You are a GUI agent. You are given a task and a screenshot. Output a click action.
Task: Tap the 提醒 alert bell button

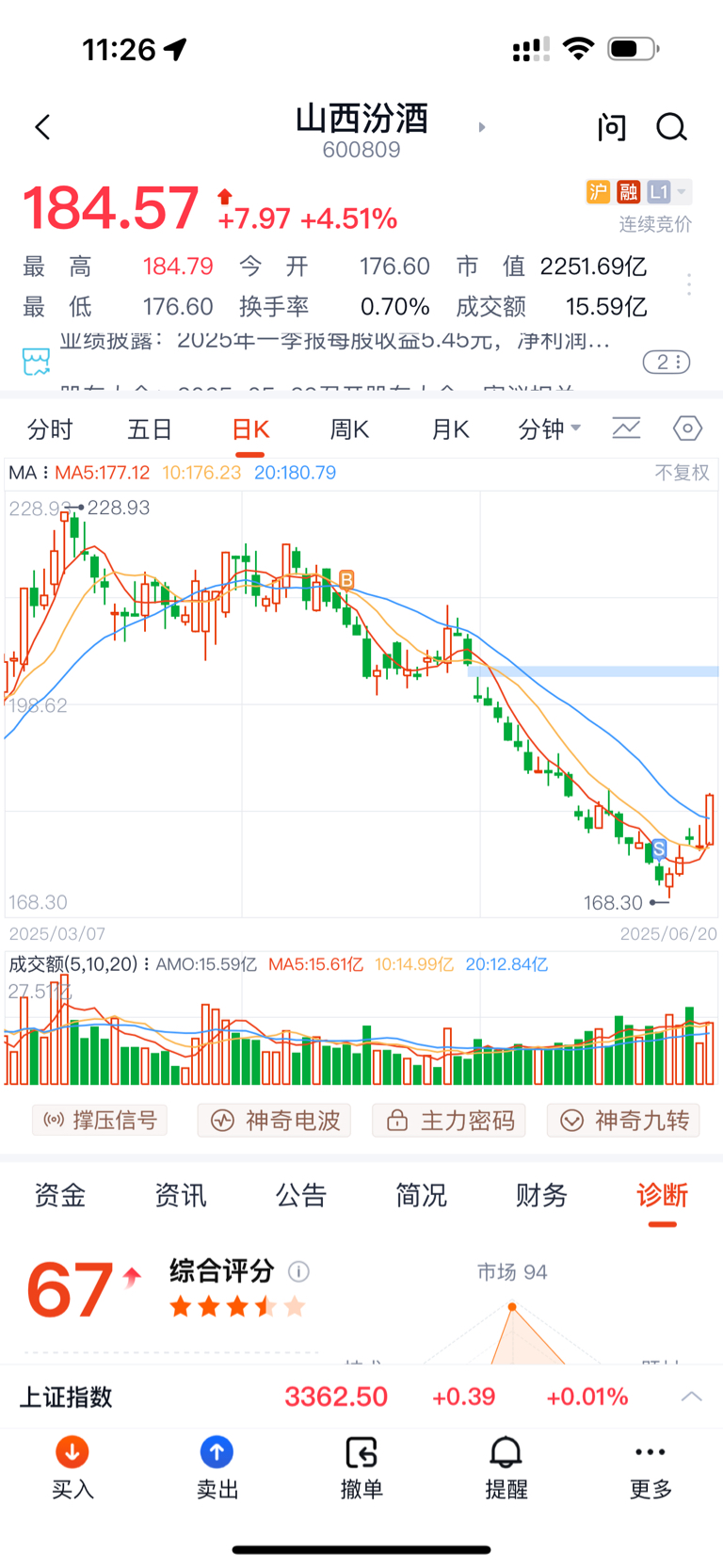pos(506,1468)
